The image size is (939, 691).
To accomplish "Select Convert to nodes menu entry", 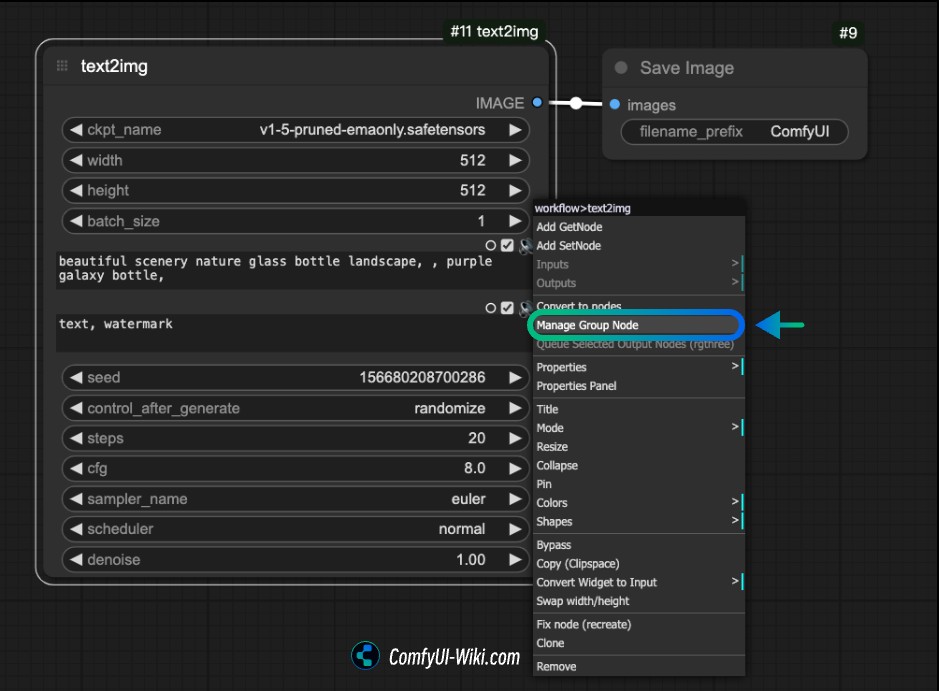I will (x=639, y=306).
